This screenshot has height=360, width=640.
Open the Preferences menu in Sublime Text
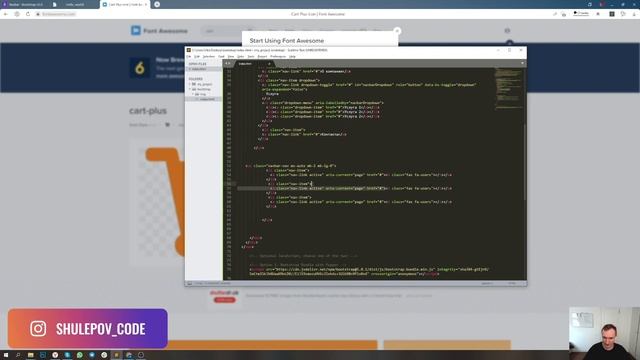pyautogui.click(x=278, y=56)
